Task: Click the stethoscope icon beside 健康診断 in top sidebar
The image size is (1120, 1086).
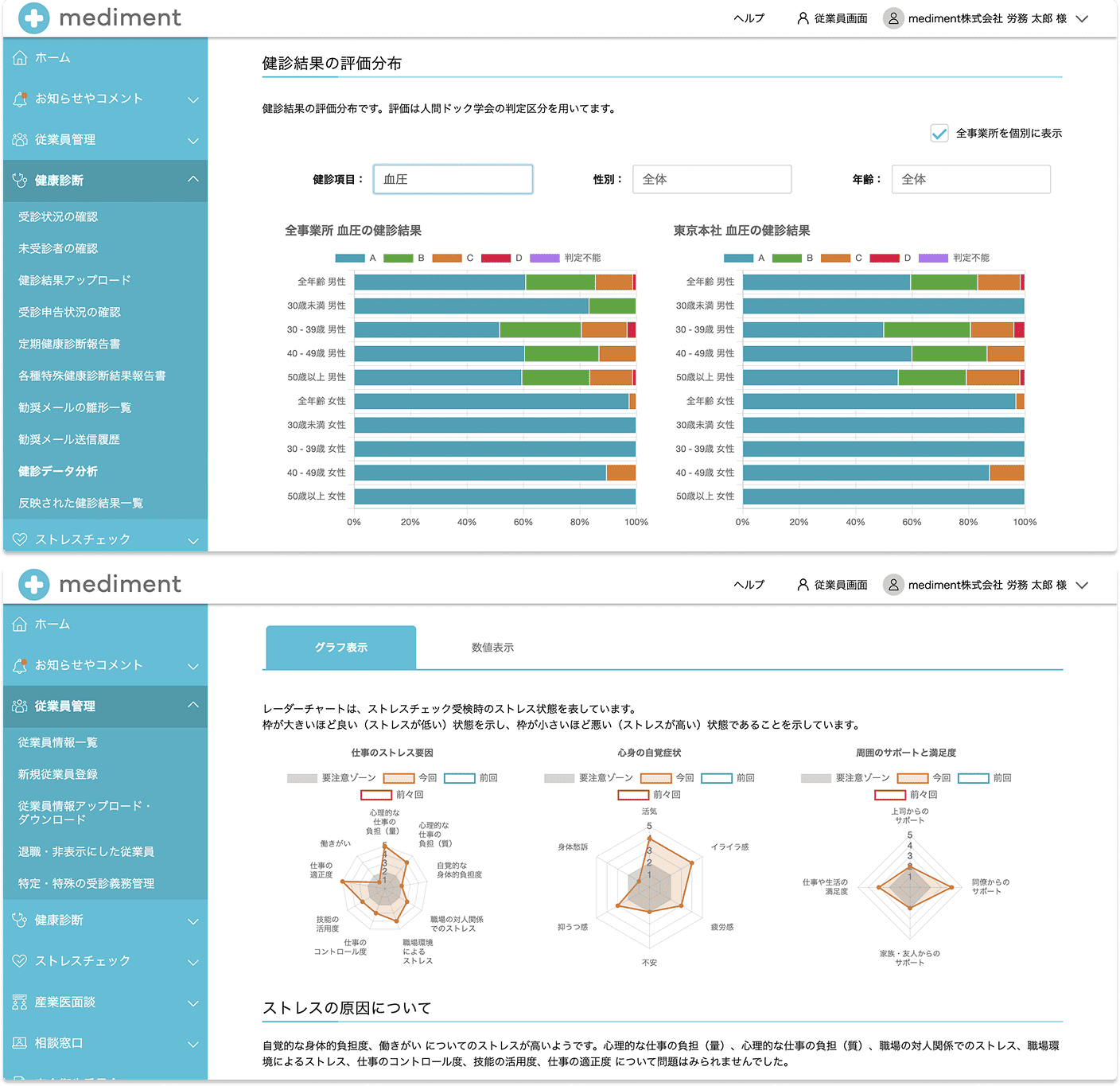Action: pos(20,181)
